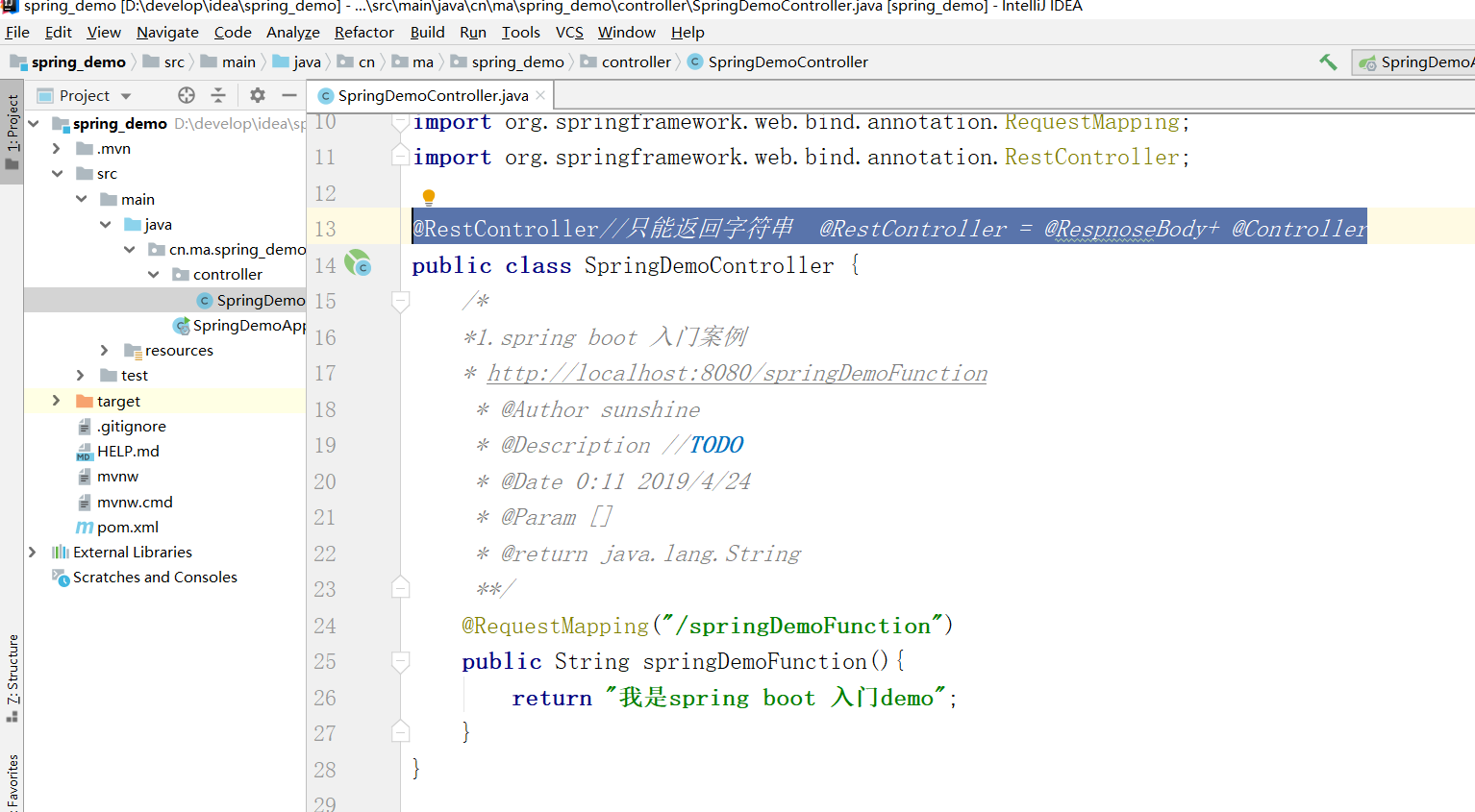This screenshot has height=812, width=1475.
Task: Click the SpringDemoController breadcrumb
Action: point(777,62)
